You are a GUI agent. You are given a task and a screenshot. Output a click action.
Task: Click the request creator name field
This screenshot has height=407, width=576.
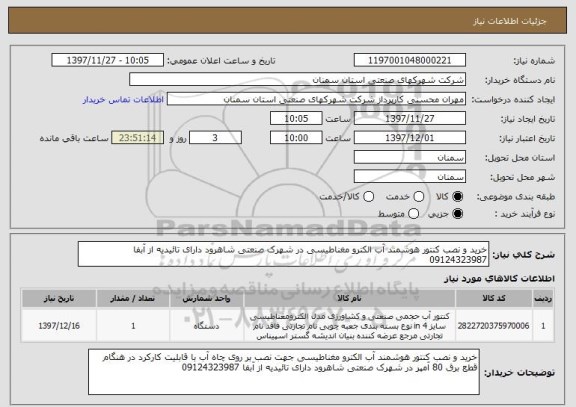(316, 99)
